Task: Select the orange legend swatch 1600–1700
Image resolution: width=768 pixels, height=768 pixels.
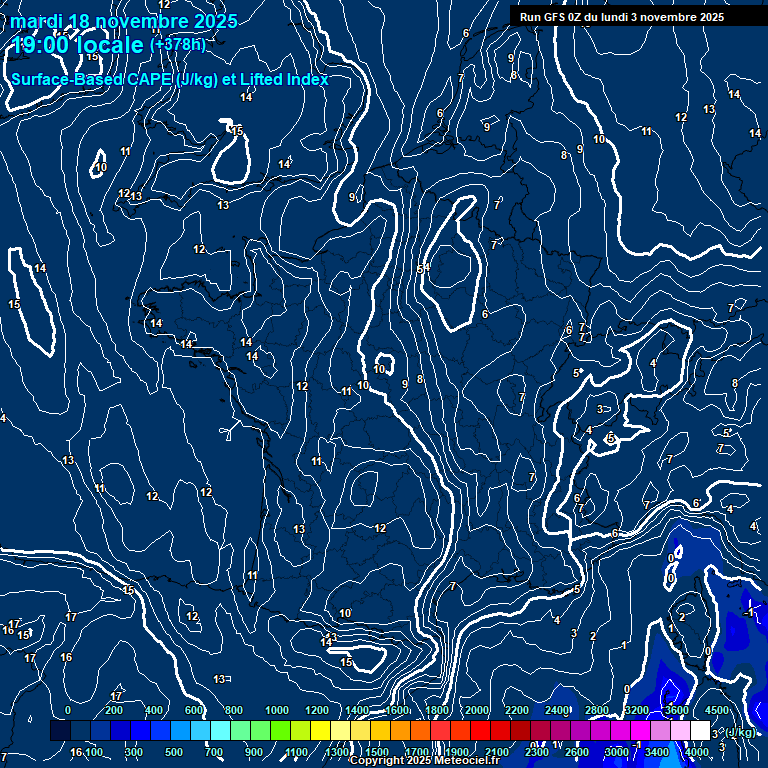Action: point(401,730)
